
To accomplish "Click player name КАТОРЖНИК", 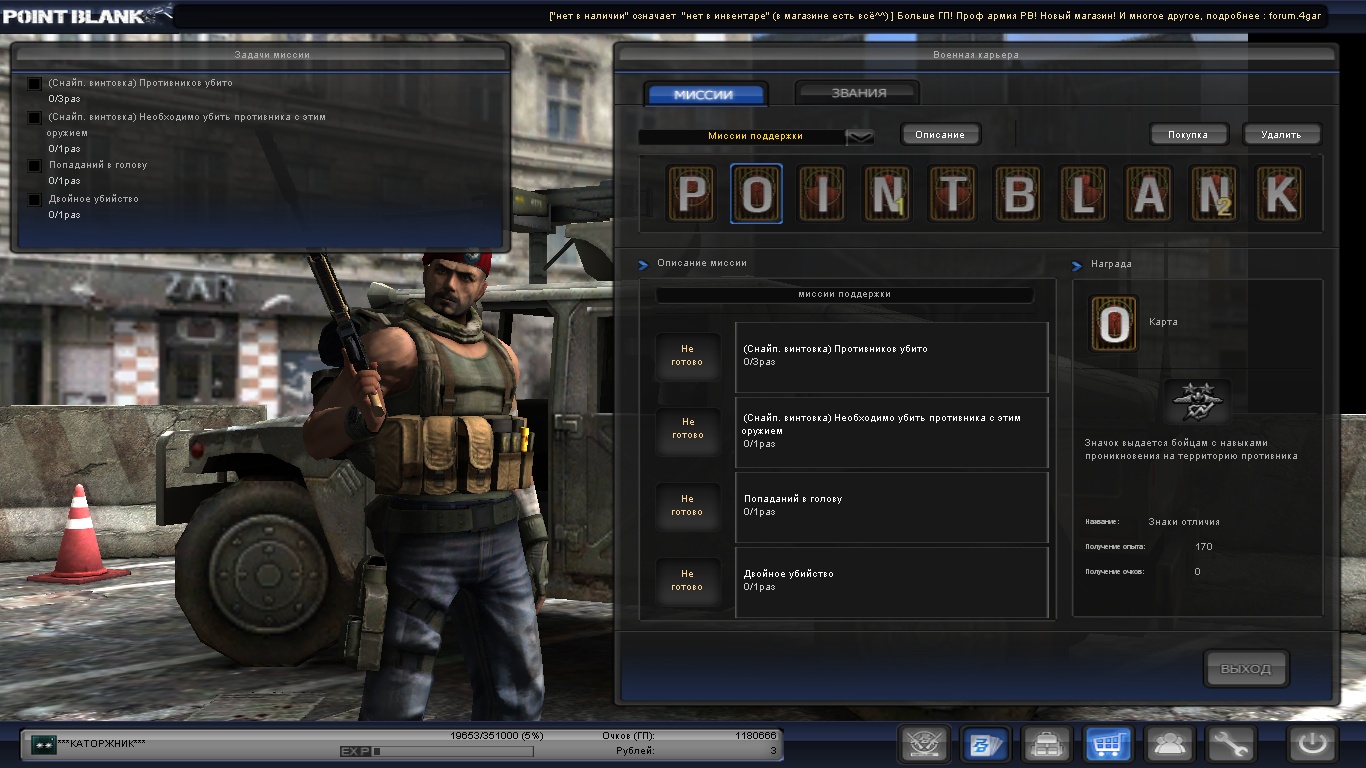I will (102, 744).
